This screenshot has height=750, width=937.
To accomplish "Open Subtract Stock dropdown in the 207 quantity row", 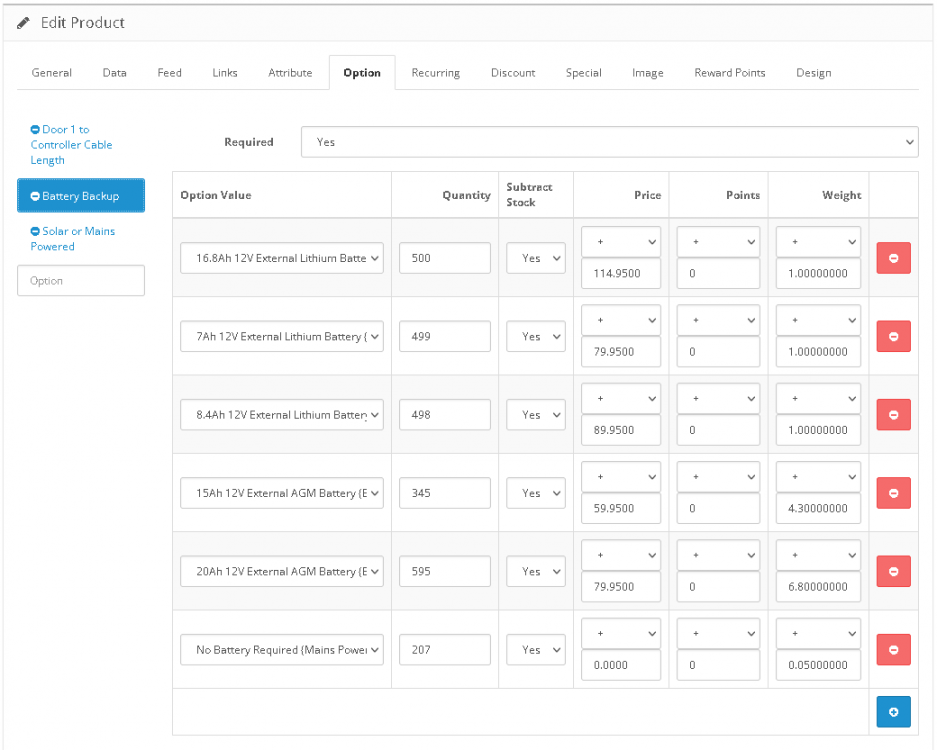I will pos(535,650).
